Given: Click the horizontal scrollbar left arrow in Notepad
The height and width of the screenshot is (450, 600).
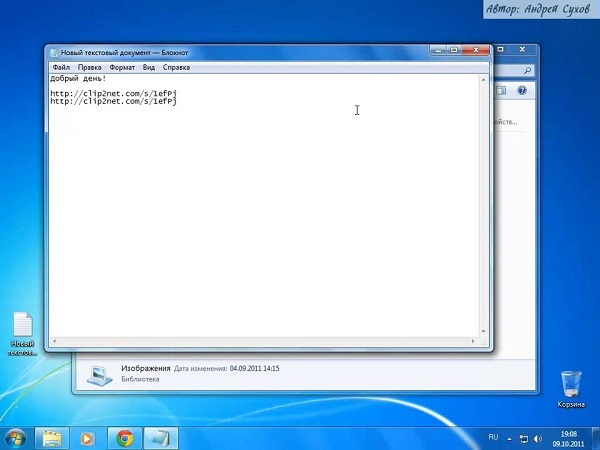Looking at the screenshot, I should click(x=54, y=341).
